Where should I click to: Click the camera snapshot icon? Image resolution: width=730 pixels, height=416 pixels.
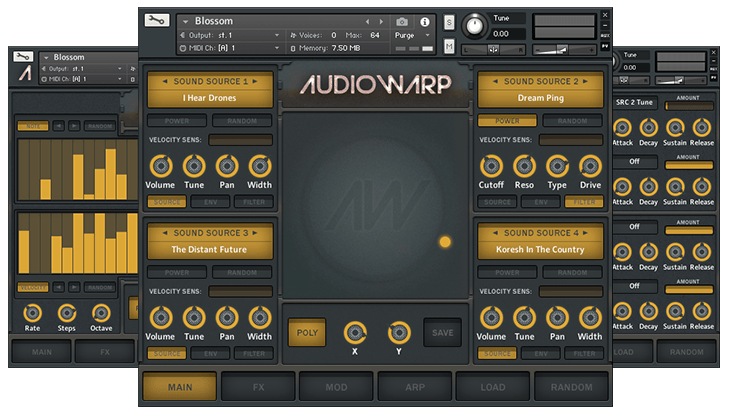(x=402, y=21)
